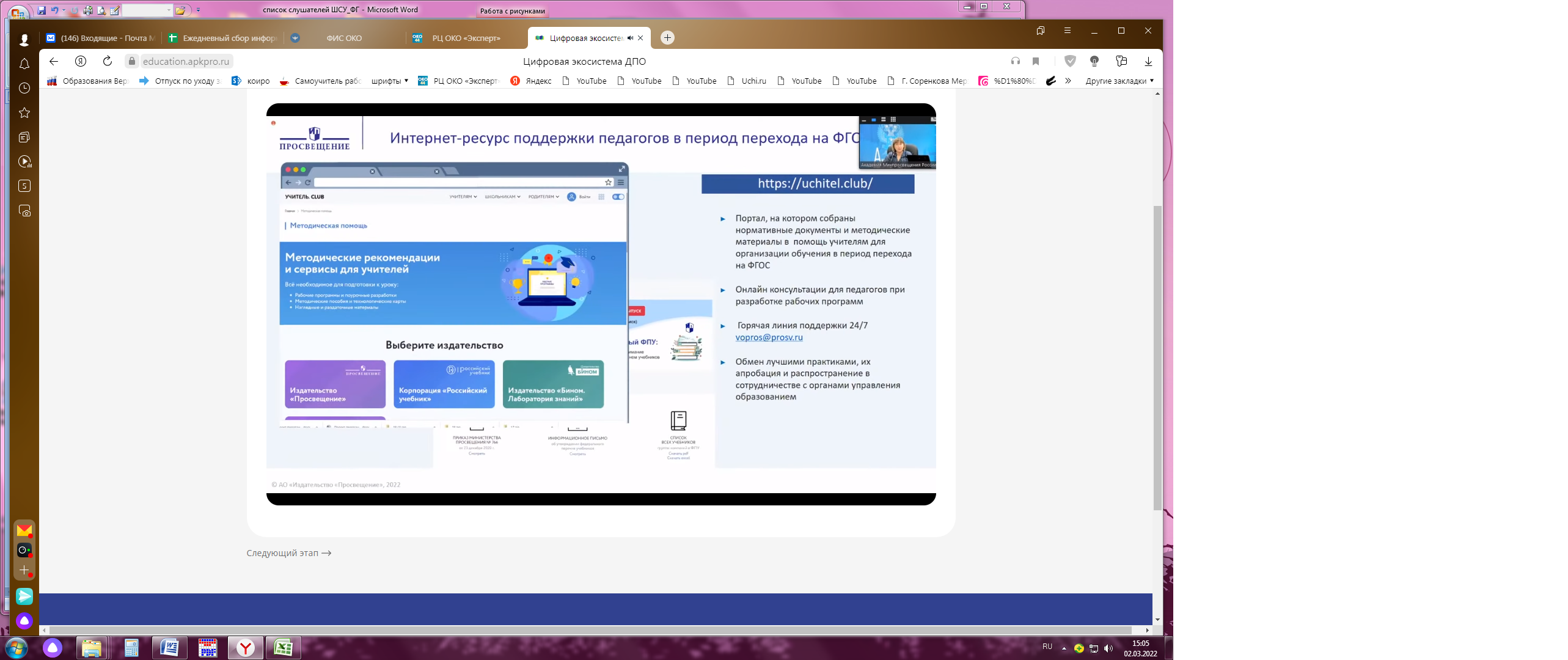Viewport: 1568px width, 660px height.
Task: Mute audio on the Цифровая экосистема tab
Action: click(630, 38)
